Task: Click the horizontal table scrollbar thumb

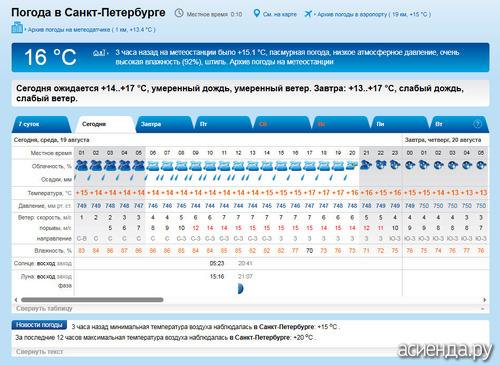Action: 92,300
